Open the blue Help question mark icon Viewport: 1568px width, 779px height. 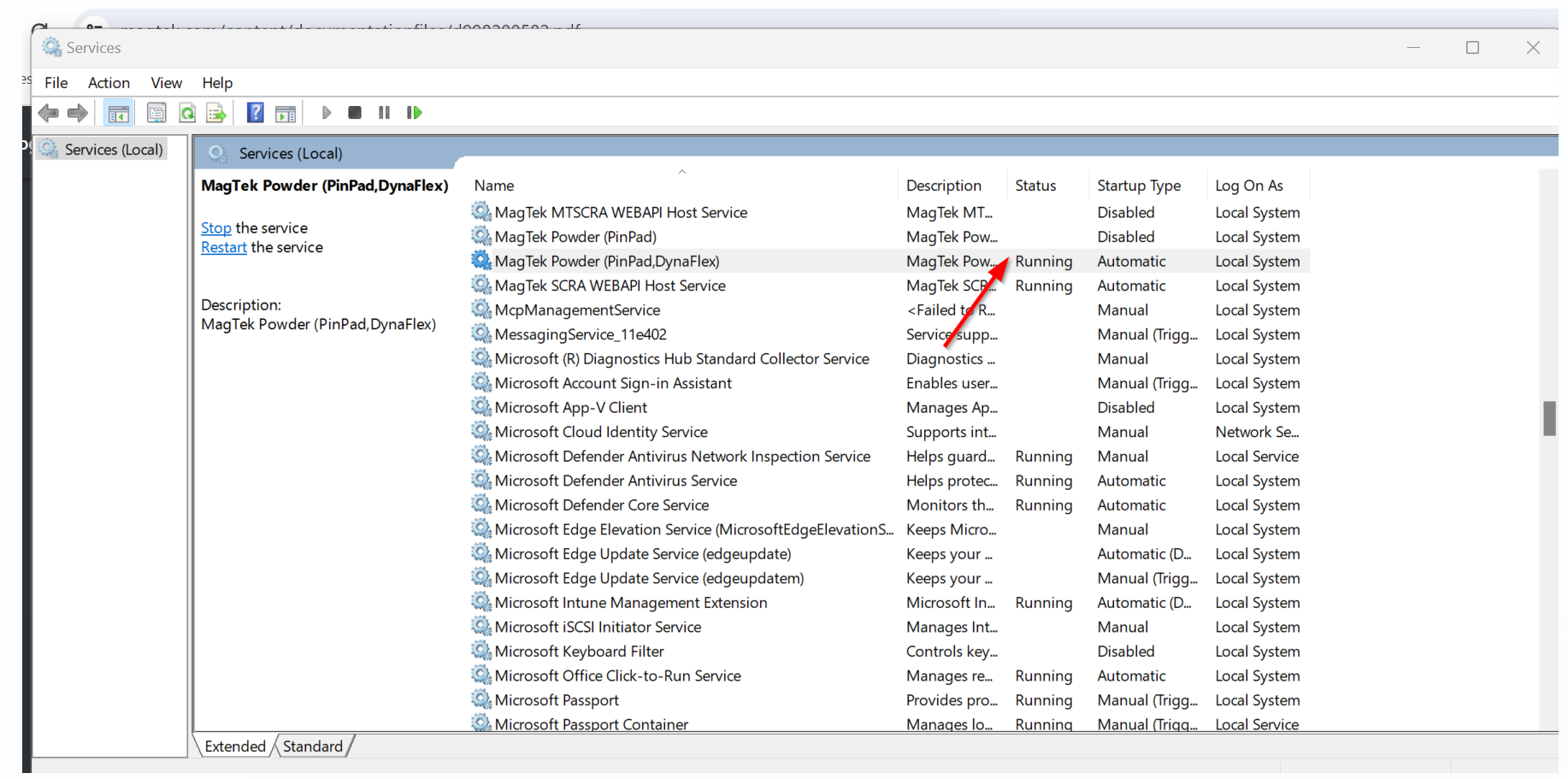(255, 113)
